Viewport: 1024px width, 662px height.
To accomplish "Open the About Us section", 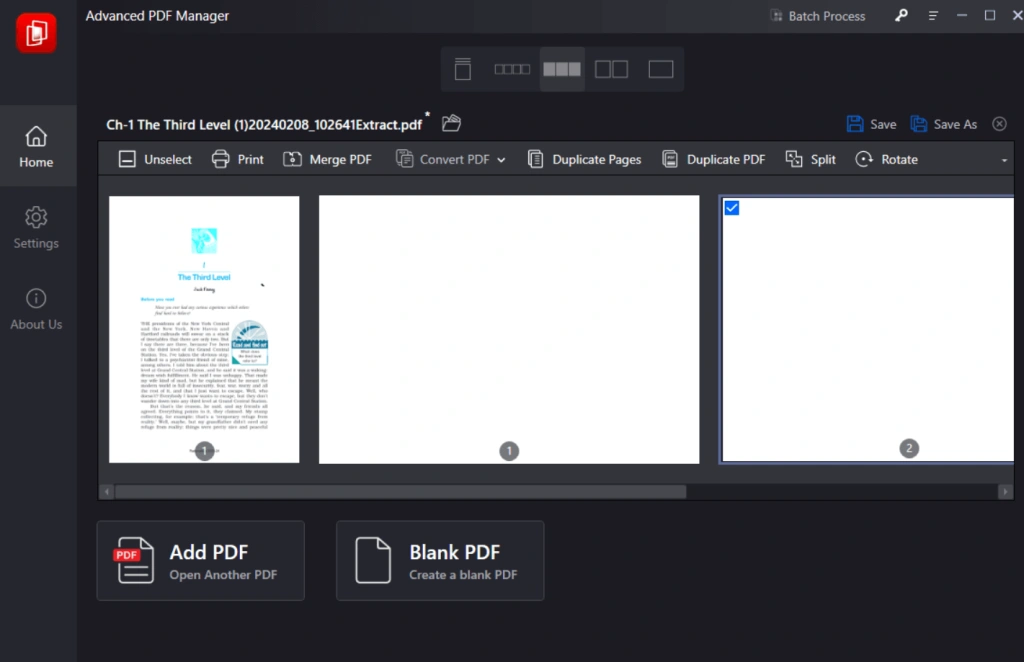I will 37,309.
